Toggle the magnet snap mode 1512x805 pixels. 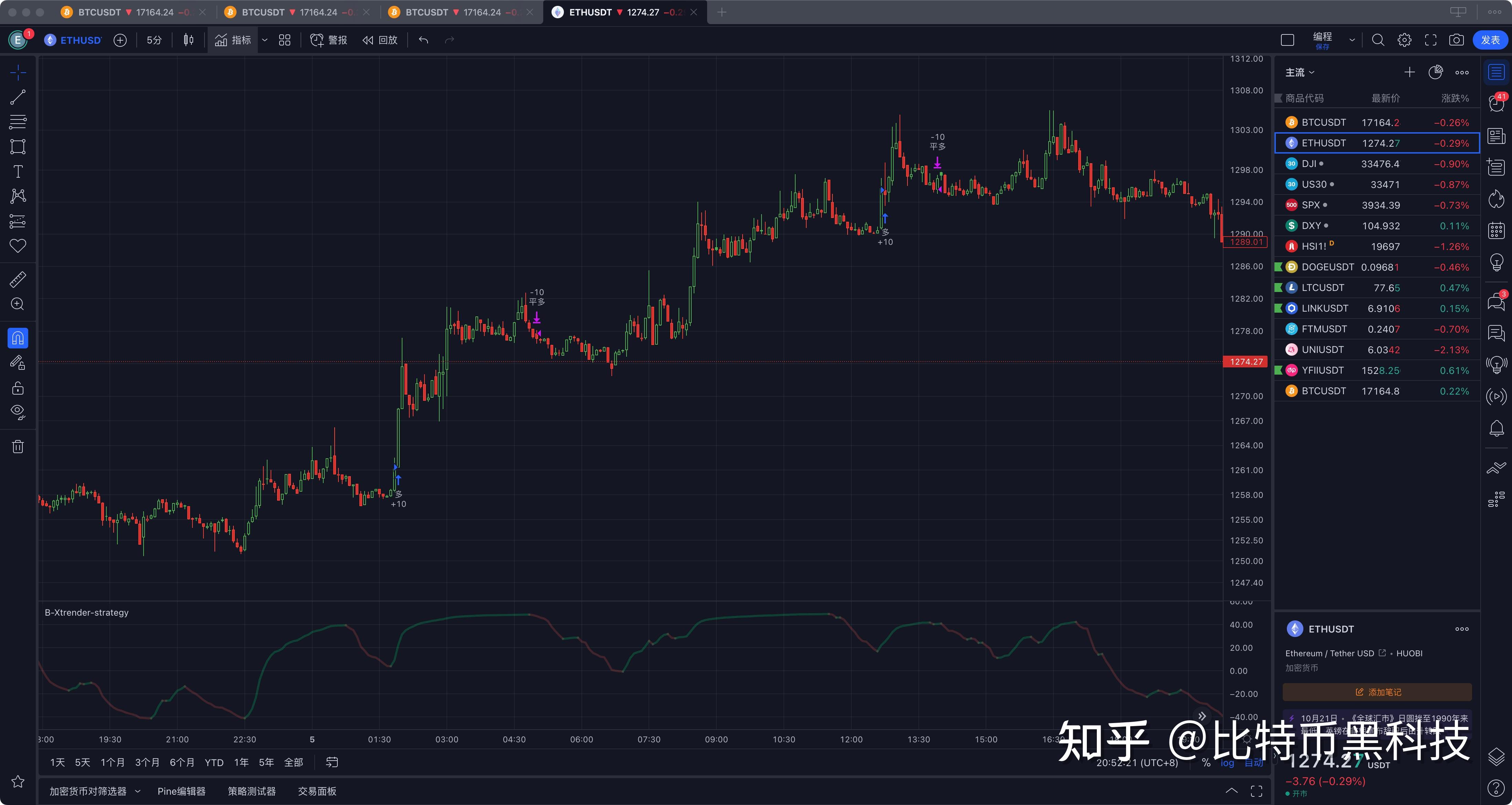click(x=18, y=338)
